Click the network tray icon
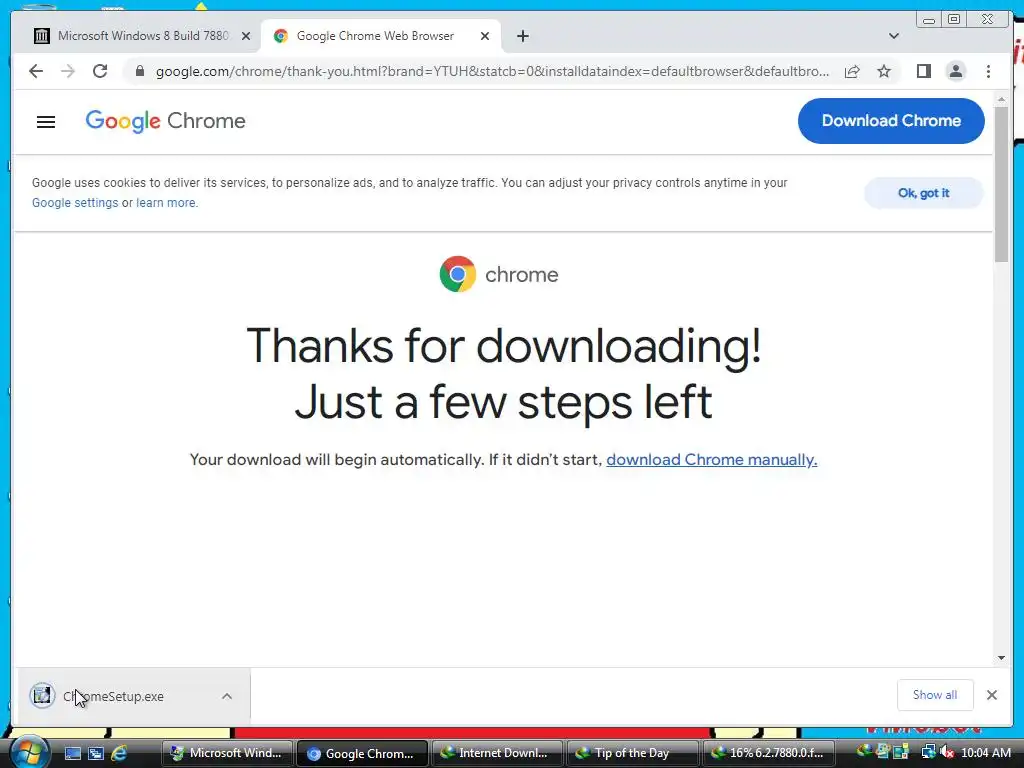Screen dimensions: 1024x768 coord(928,752)
